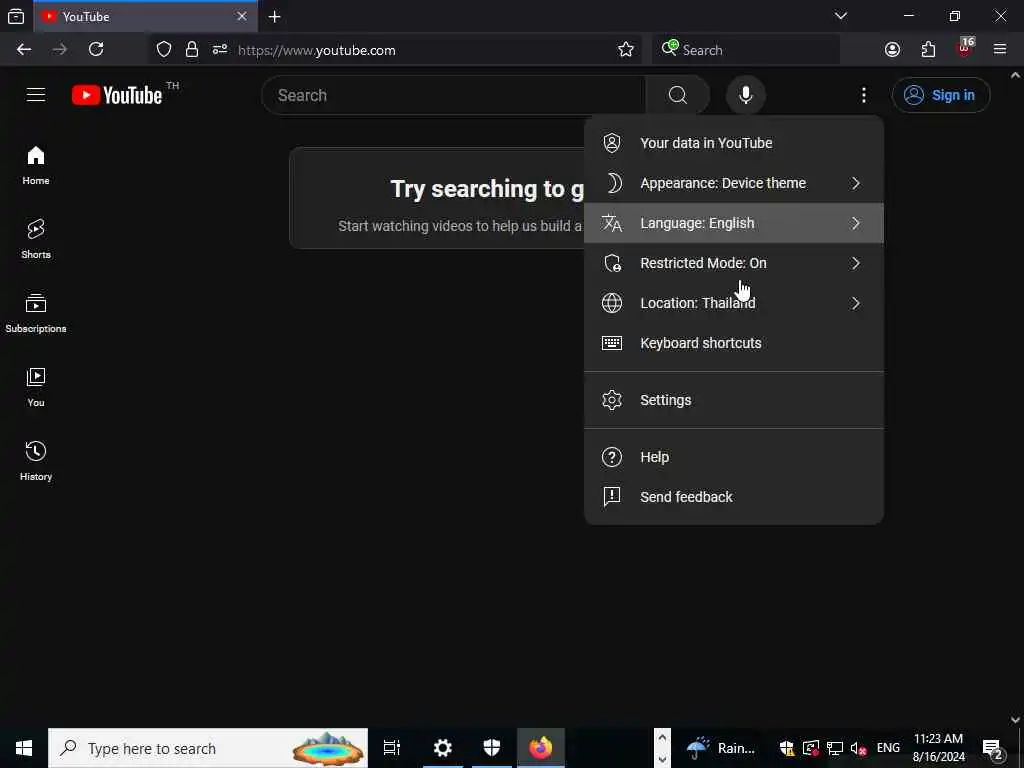Open the rain weather widget on taskbar
This screenshot has height=768, width=1024.
pyautogui.click(x=720, y=748)
